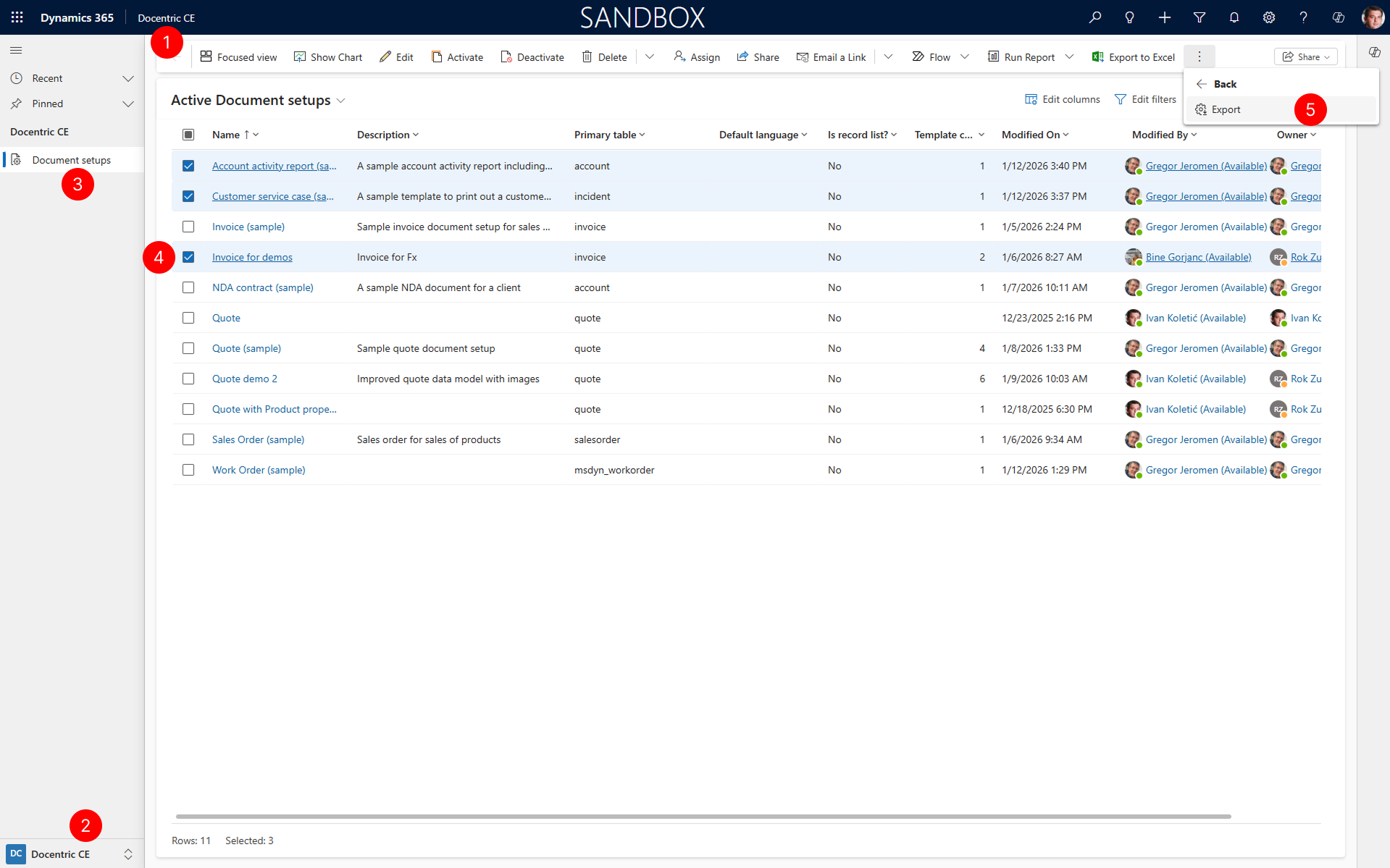1390x868 pixels.
Task: Open the lightbulb assistant icon
Action: (1130, 17)
